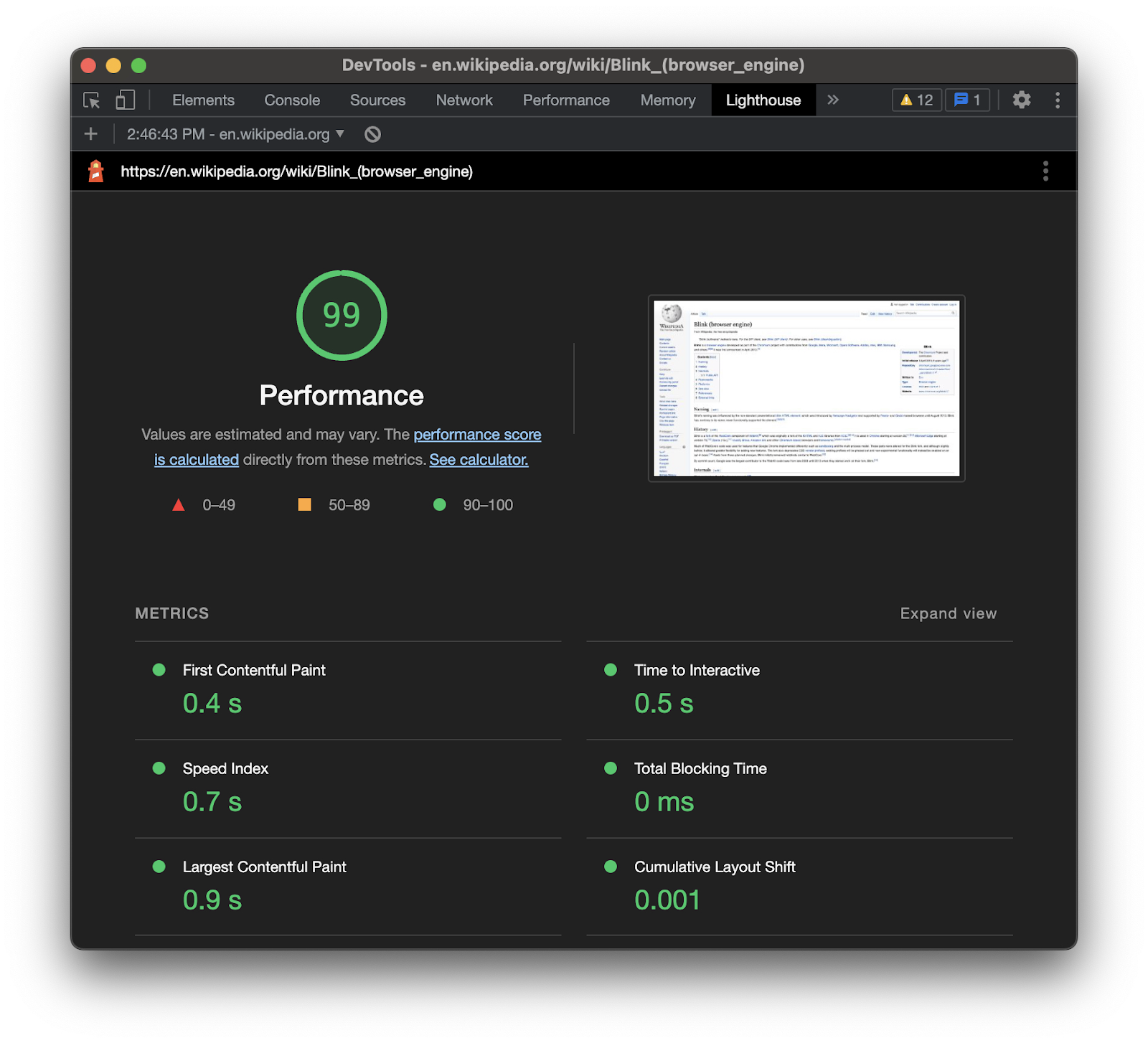This screenshot has height=1043, width=1148.
Task: Click the 0.7 s Speed Index value
Action: click(x=212, y=801)
